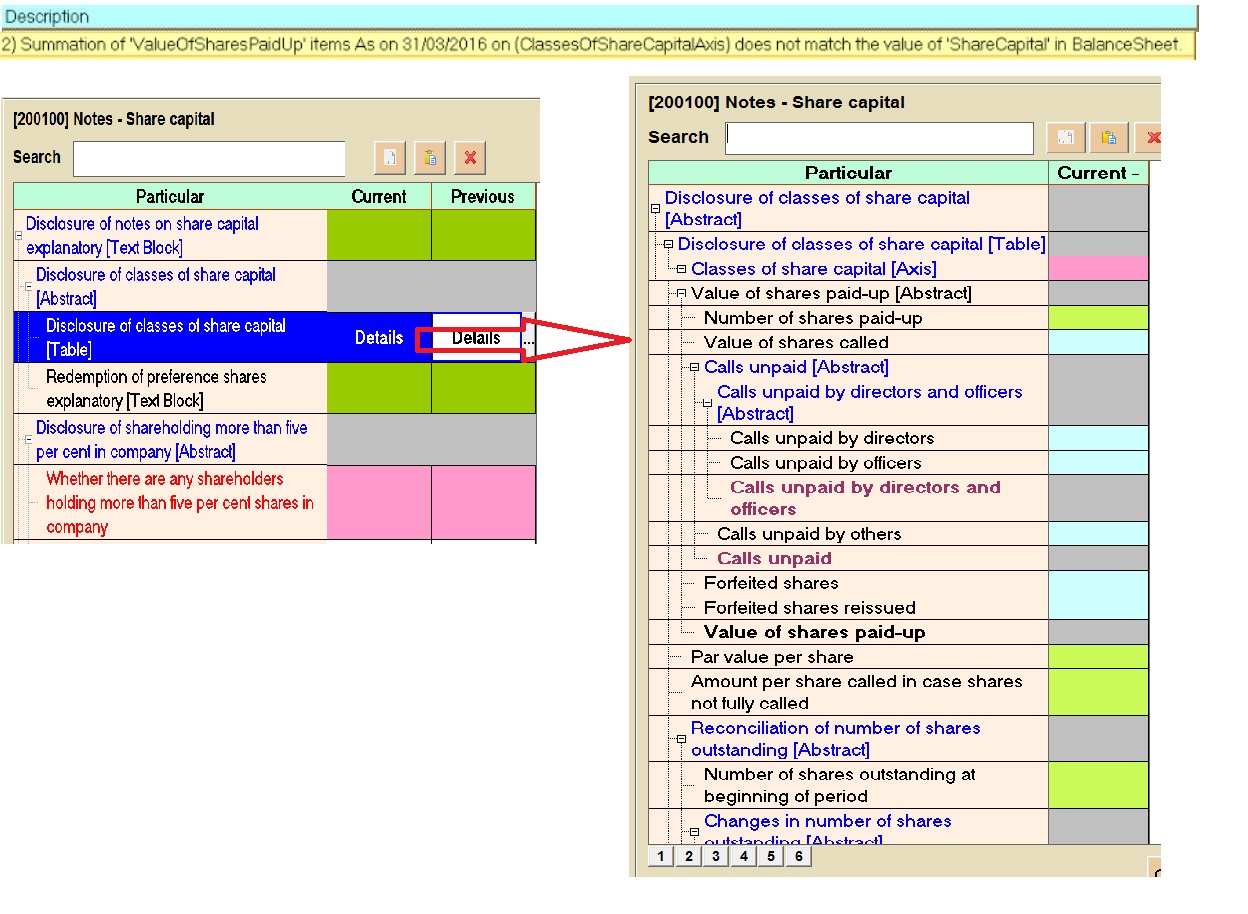Switch to page tab 2
Screen dimensions: 1248x914
[688, 857]
